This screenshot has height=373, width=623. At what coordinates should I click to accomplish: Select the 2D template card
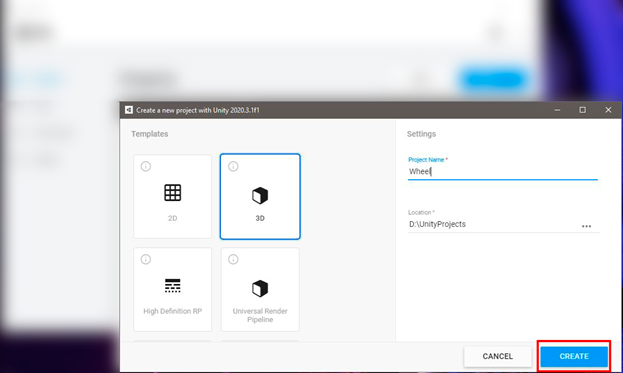click(172, 197)
